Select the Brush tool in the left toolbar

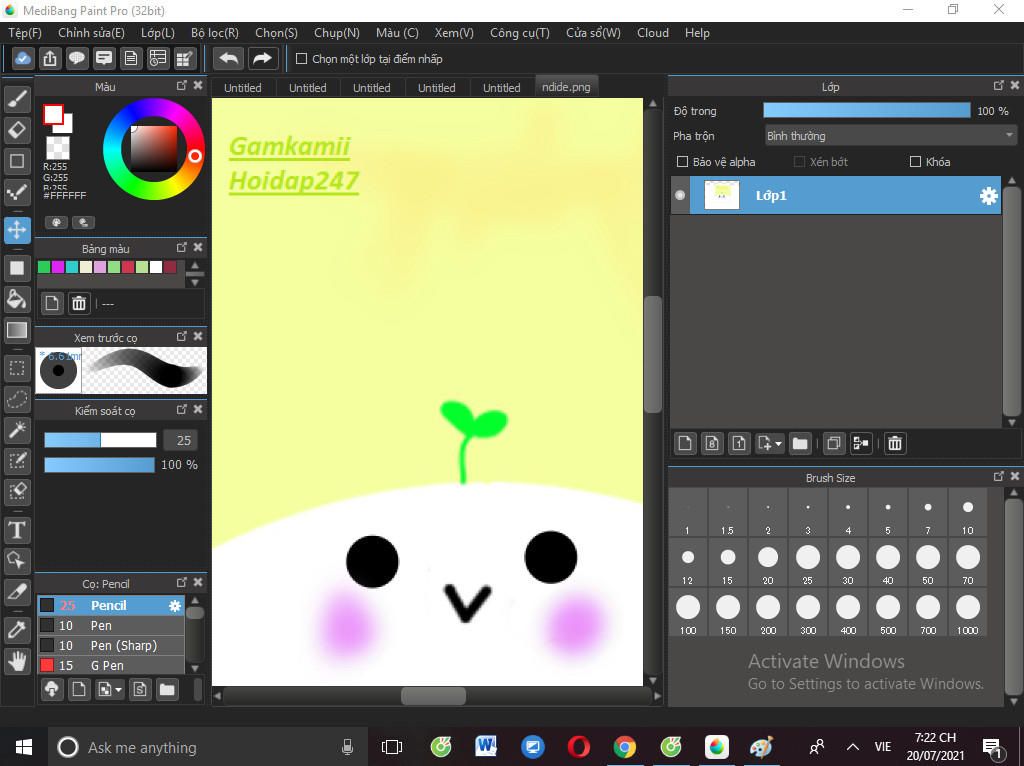pyautogui.click(x=17, y=98)
